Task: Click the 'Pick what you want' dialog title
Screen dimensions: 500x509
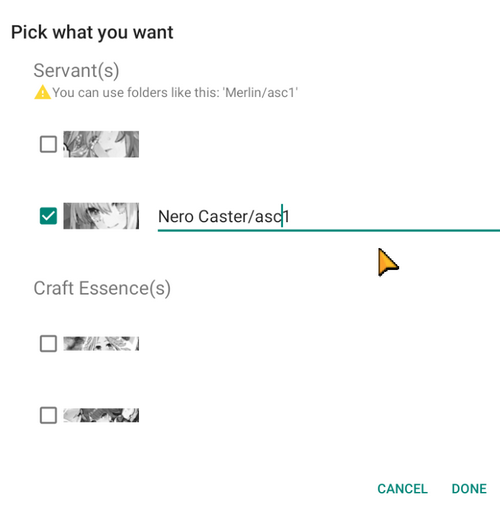Action: 92,33
